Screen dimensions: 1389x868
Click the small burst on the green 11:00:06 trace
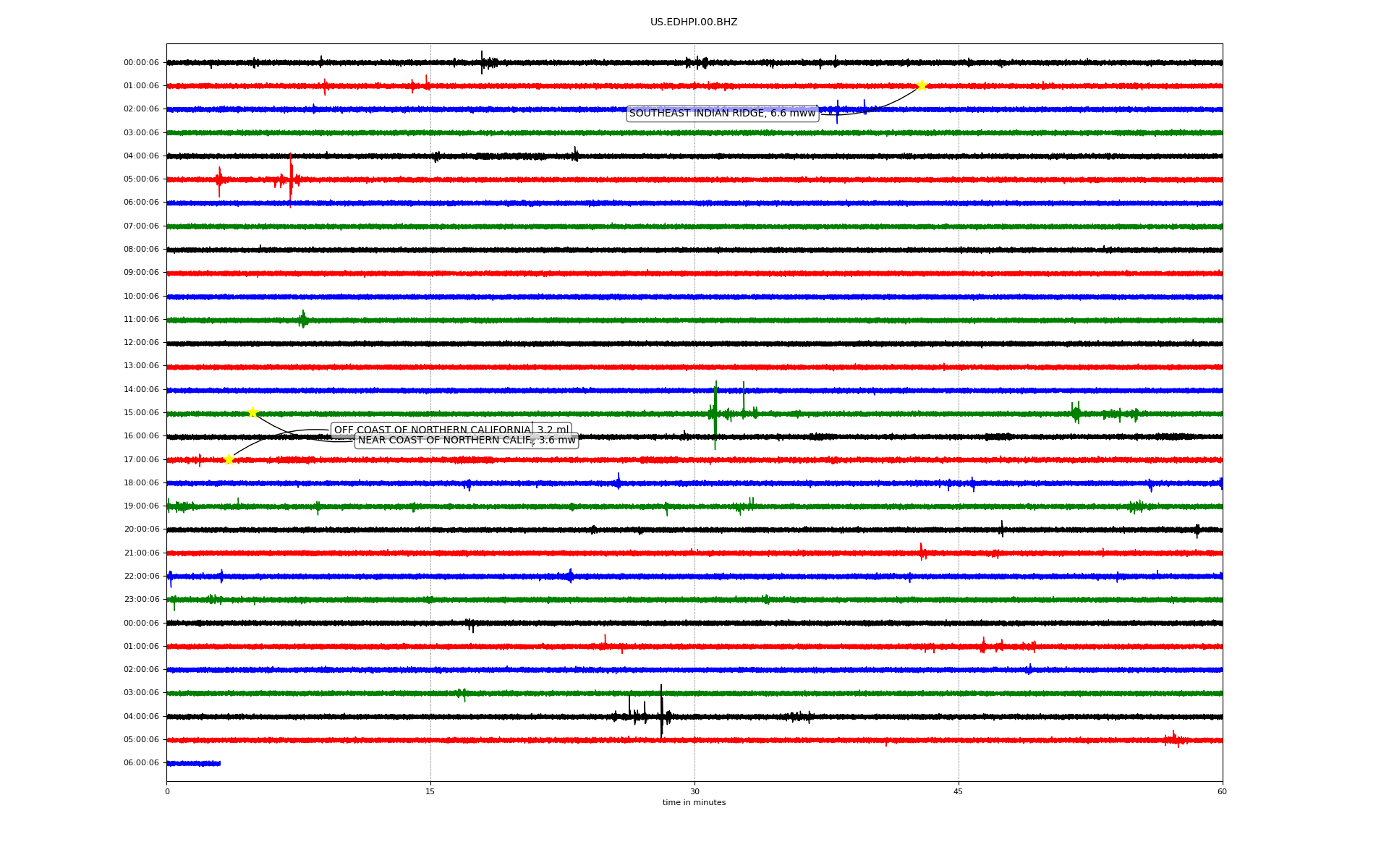coord(303,319)
